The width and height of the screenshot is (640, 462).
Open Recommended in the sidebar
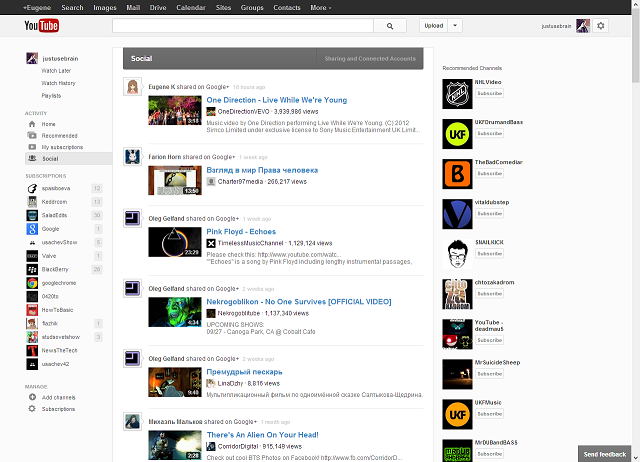pyautogui.click(x=59, y=135)
